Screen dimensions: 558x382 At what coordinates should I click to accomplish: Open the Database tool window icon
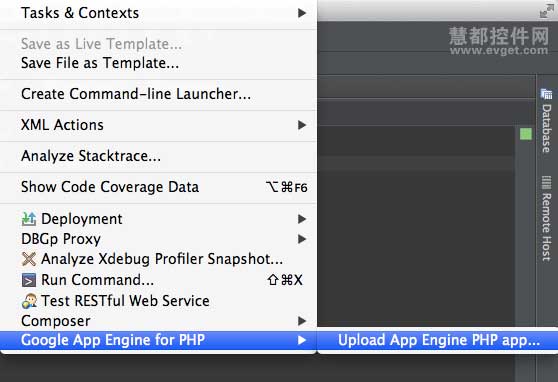pyautogui.click(x=546, y=94)
